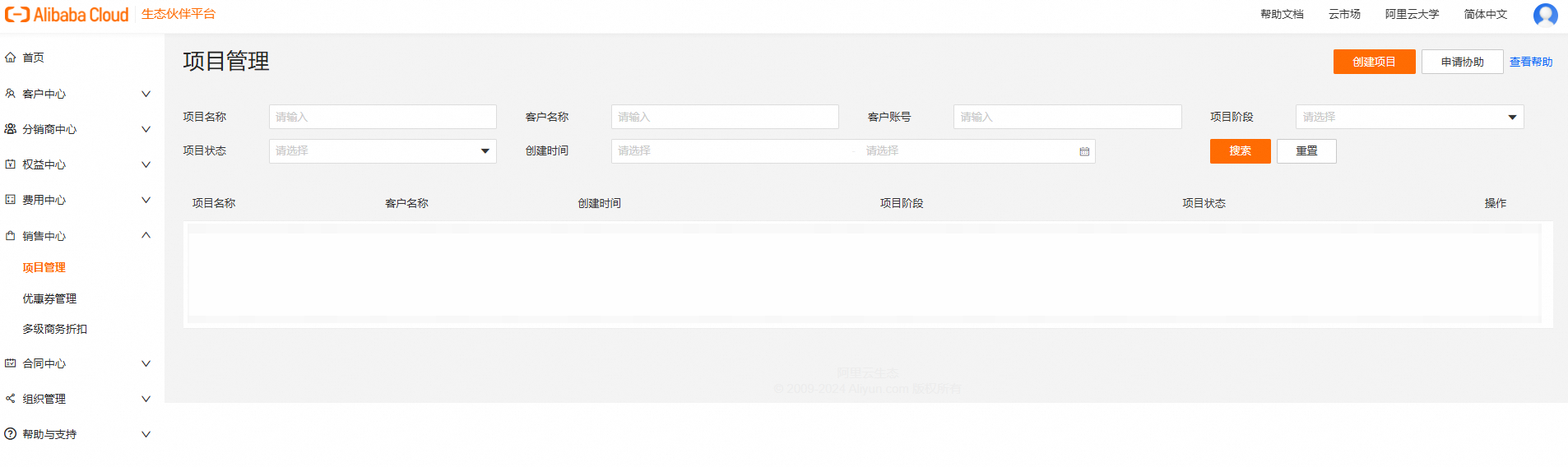Click the 重置 button
Image resolution: width=1568 pixels, height=467 pixels.
[1306, 151]
